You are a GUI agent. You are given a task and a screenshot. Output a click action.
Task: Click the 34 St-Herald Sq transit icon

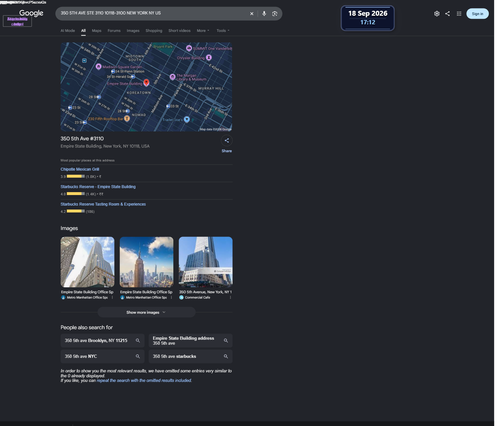(133, 77)
